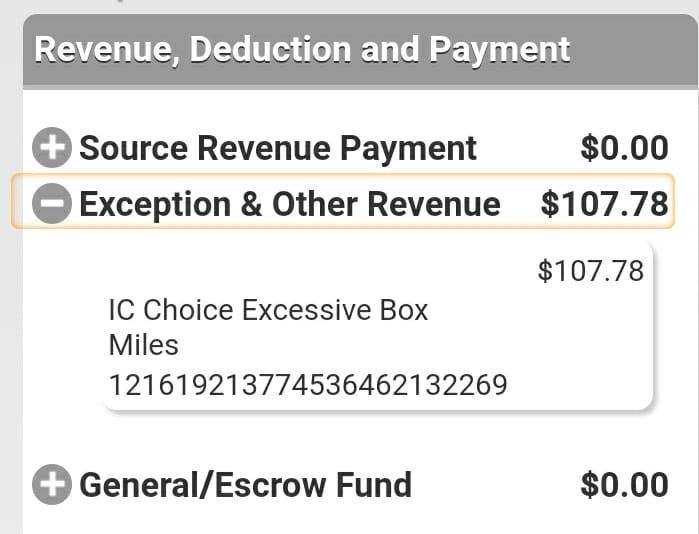
Task: Collapse Exception & Other Revenue minus icon
Action: 52,205
